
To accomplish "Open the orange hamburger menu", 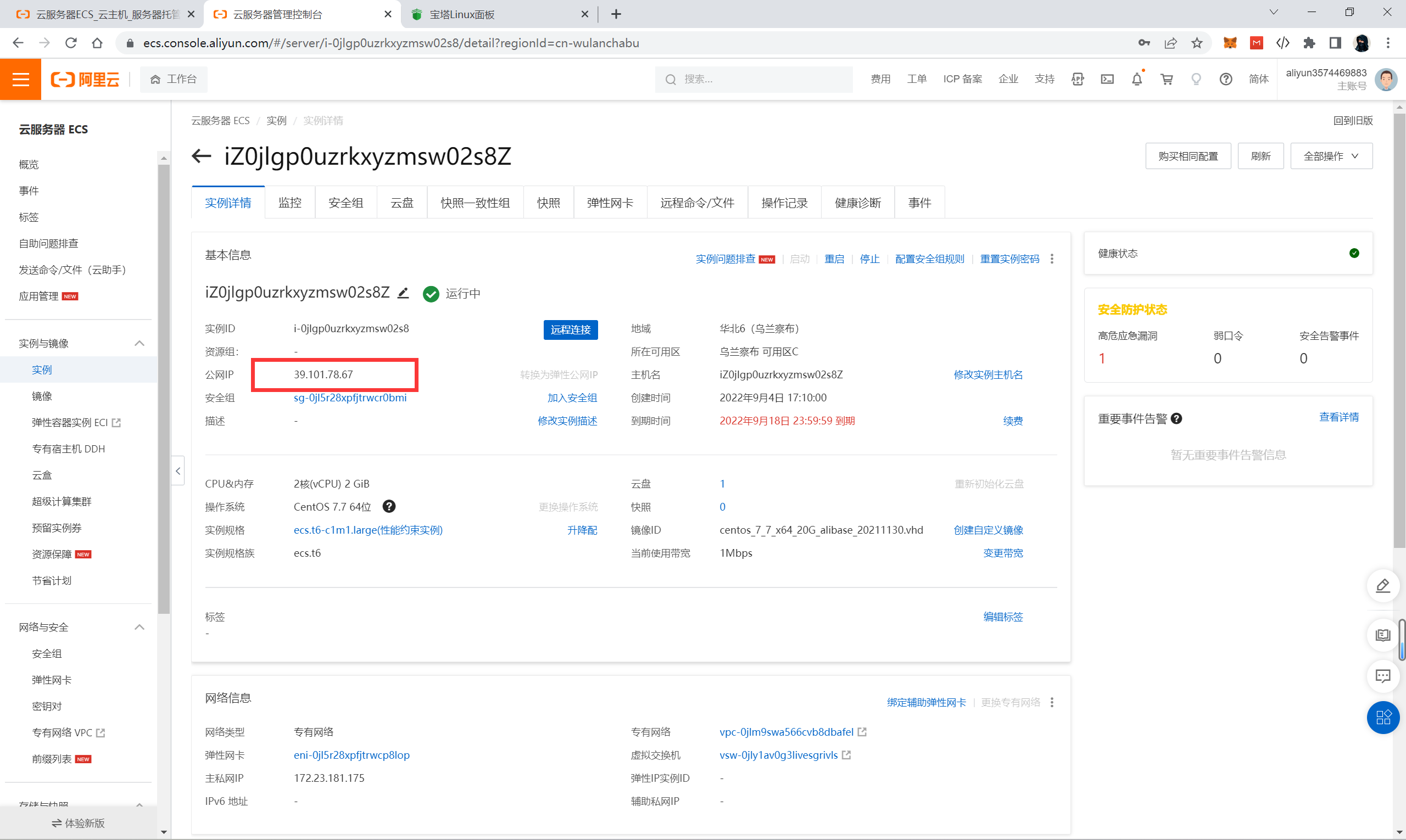I will [20, 79].
